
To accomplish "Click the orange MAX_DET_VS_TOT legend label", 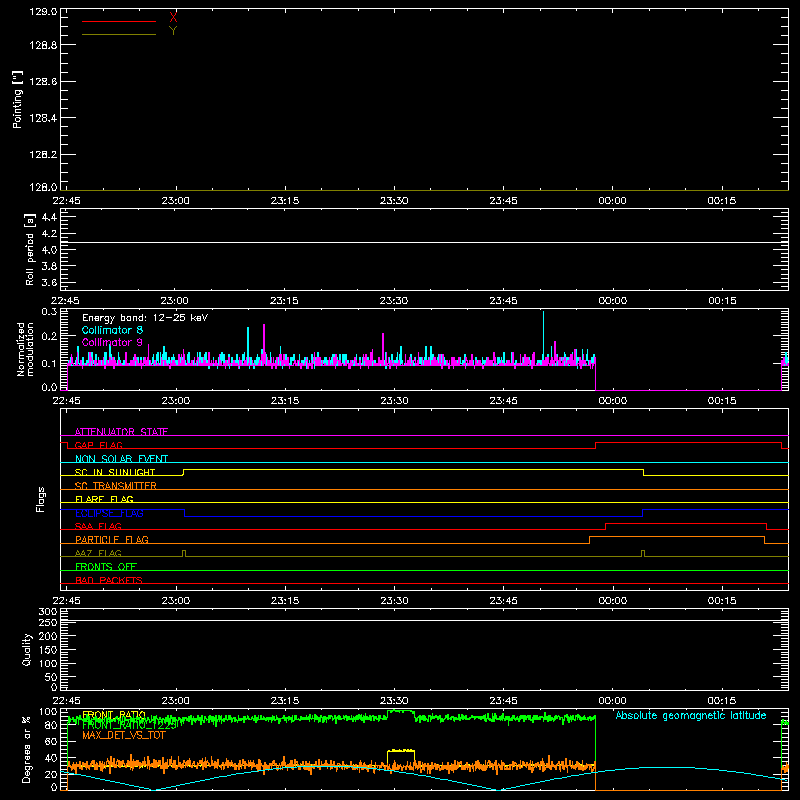I will tap(124, 735).
